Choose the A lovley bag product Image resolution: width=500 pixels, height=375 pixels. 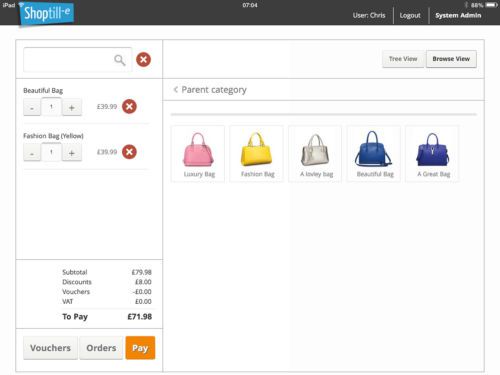pyautogui.click(x=315, y=154)
